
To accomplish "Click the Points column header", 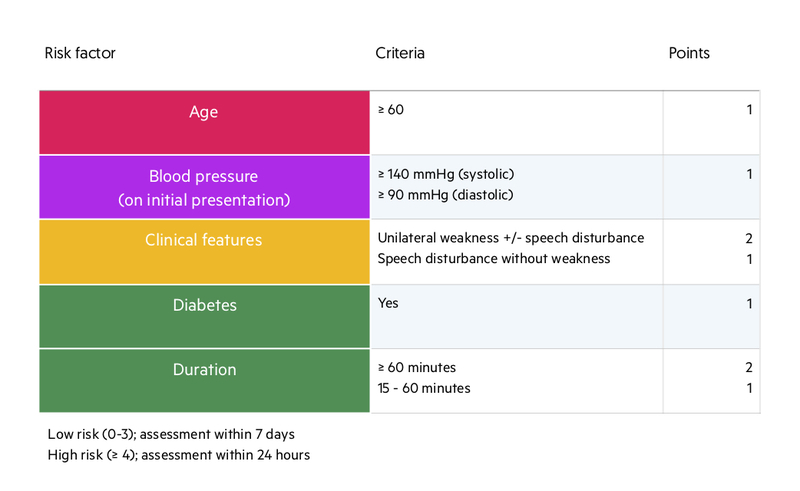I will 689,53.
